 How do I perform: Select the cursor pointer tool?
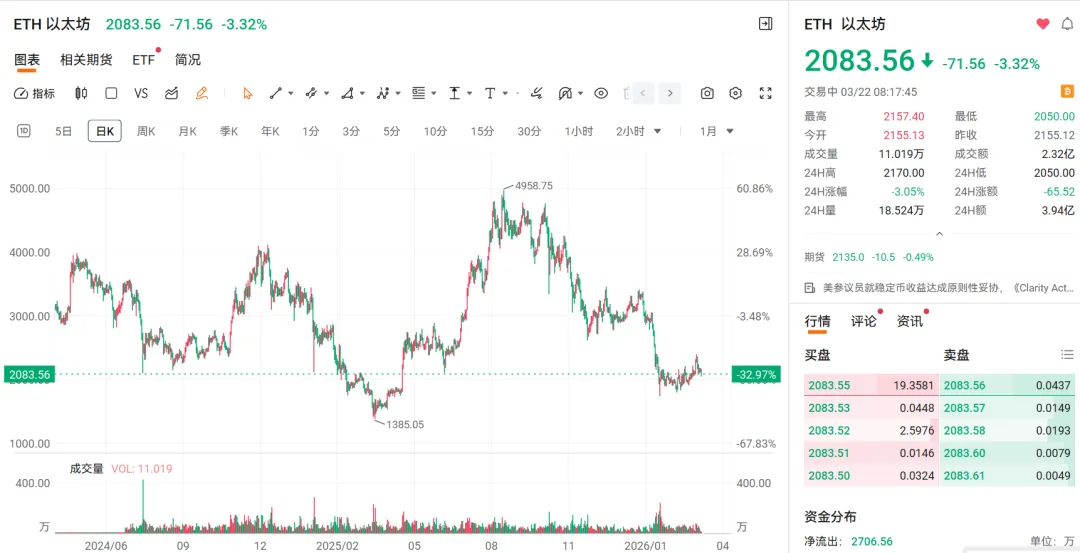(x=248, y=94)
